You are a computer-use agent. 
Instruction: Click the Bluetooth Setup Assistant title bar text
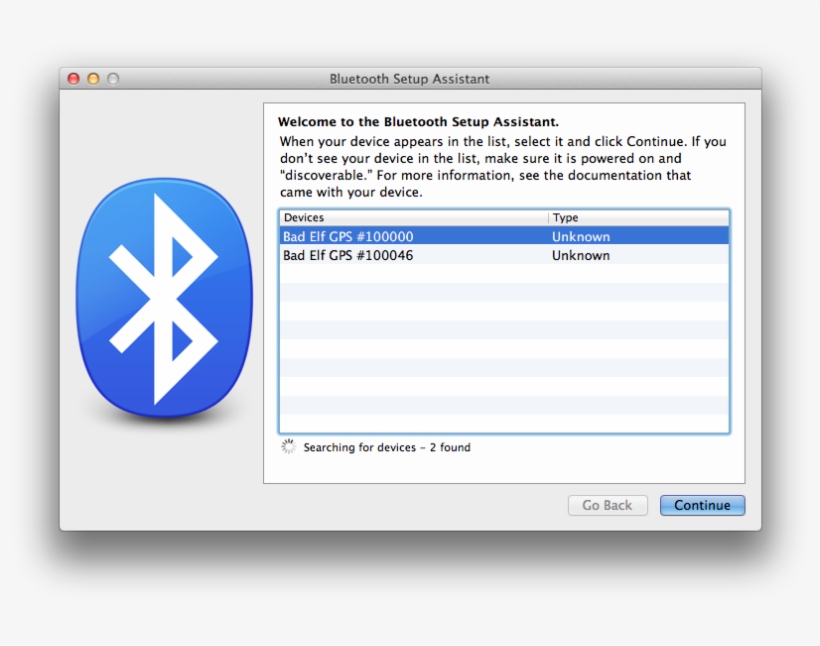(409, 78)
